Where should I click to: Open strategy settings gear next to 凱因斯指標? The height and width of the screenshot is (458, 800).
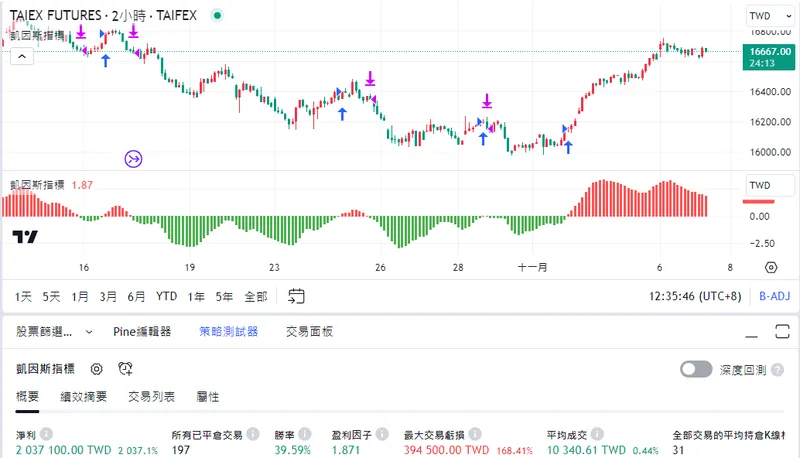pyautogui.click(x=97, y=369)
